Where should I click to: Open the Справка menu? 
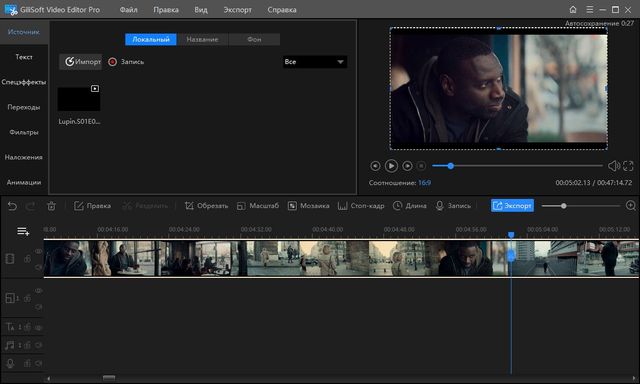tap(282, 9)
